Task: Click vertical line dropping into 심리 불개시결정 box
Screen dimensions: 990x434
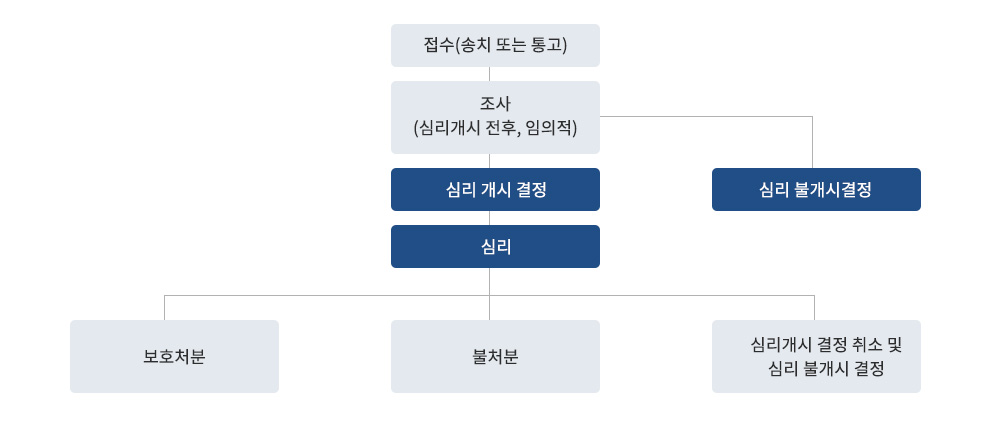Action: pos(813,142)
